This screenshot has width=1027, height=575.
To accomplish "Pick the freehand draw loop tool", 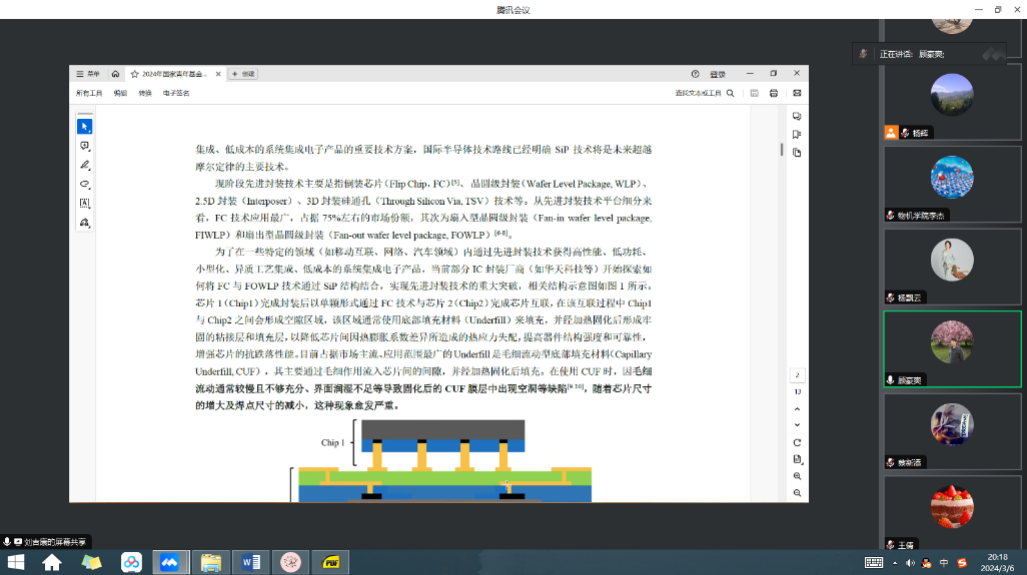I will (x=85, y=184).
